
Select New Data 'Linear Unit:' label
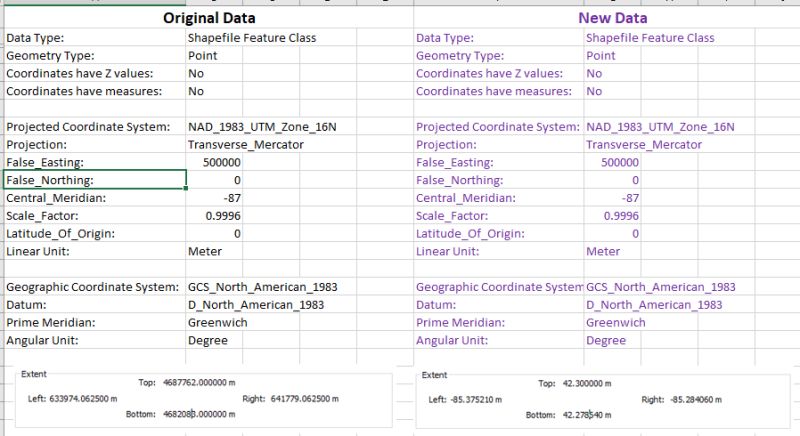point(499,251)
